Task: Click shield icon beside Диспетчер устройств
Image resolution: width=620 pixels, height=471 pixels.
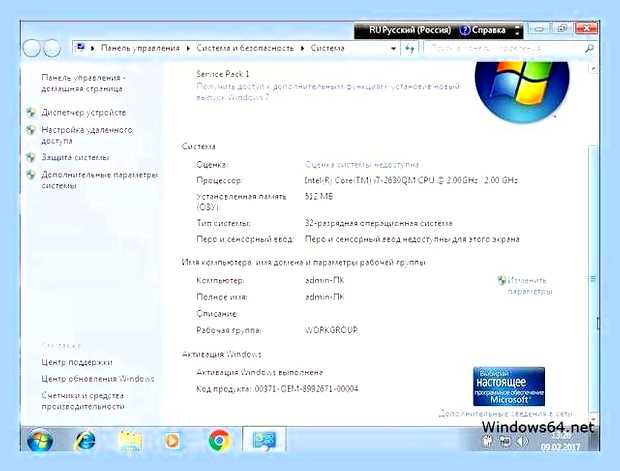Action: point(31,113)
